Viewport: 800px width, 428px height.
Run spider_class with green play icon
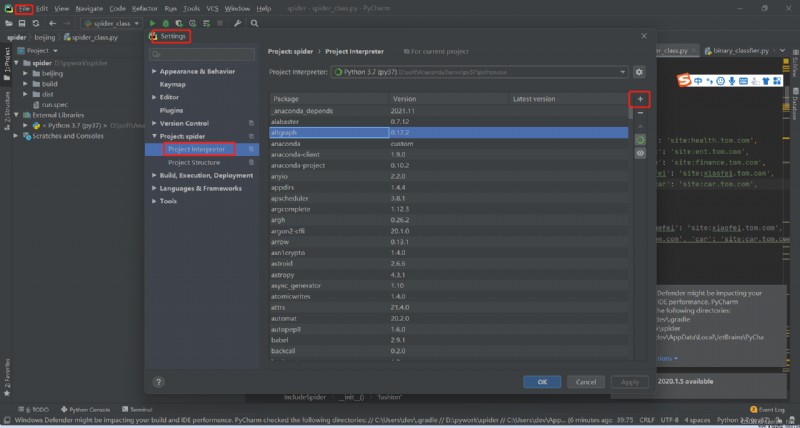coord(152,23)
